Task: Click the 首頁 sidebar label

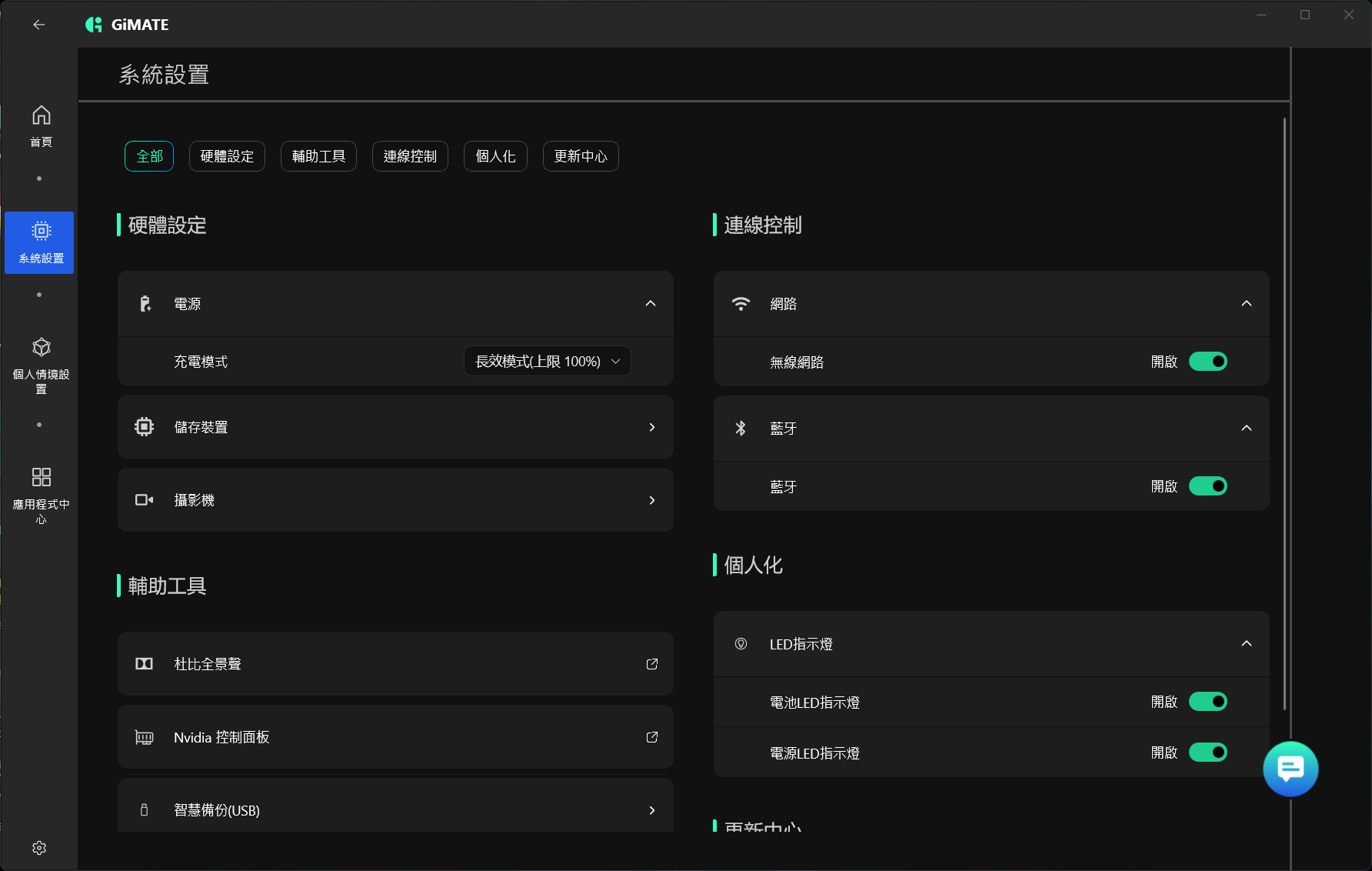Action: [41, 142]
